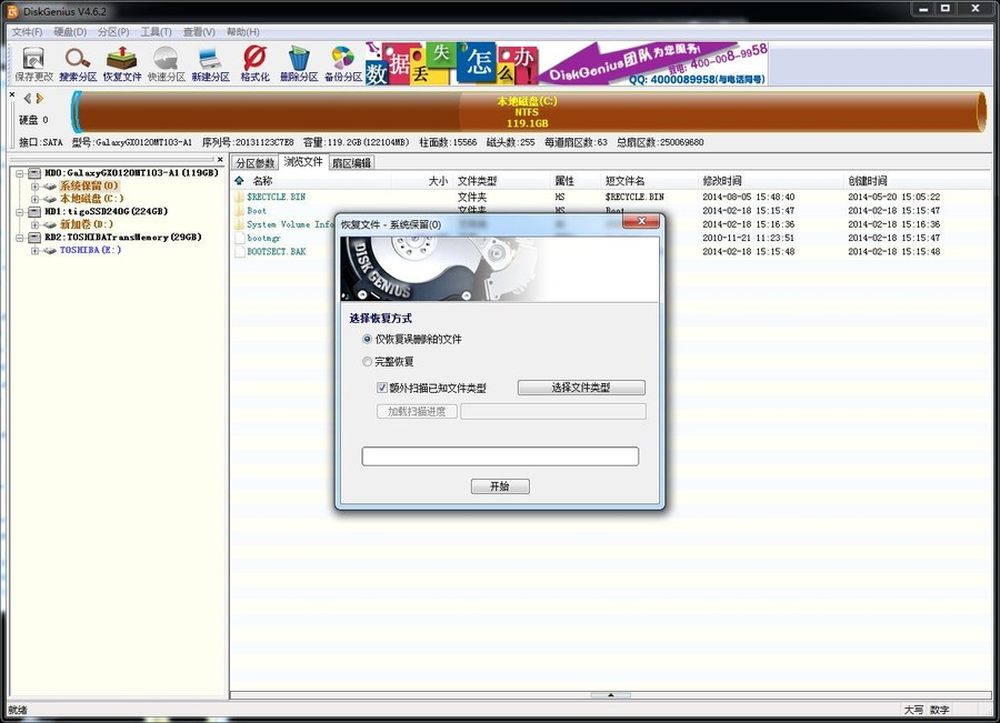The height and width of the screenshot is (723, 1000).
Task: Select 新加卷(D:) partition in tree
Action: coord(86,224)
